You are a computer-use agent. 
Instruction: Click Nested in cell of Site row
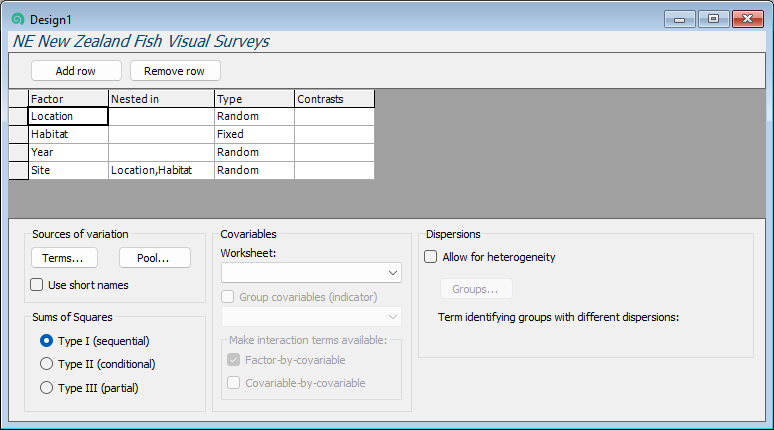tap(161, 171)
